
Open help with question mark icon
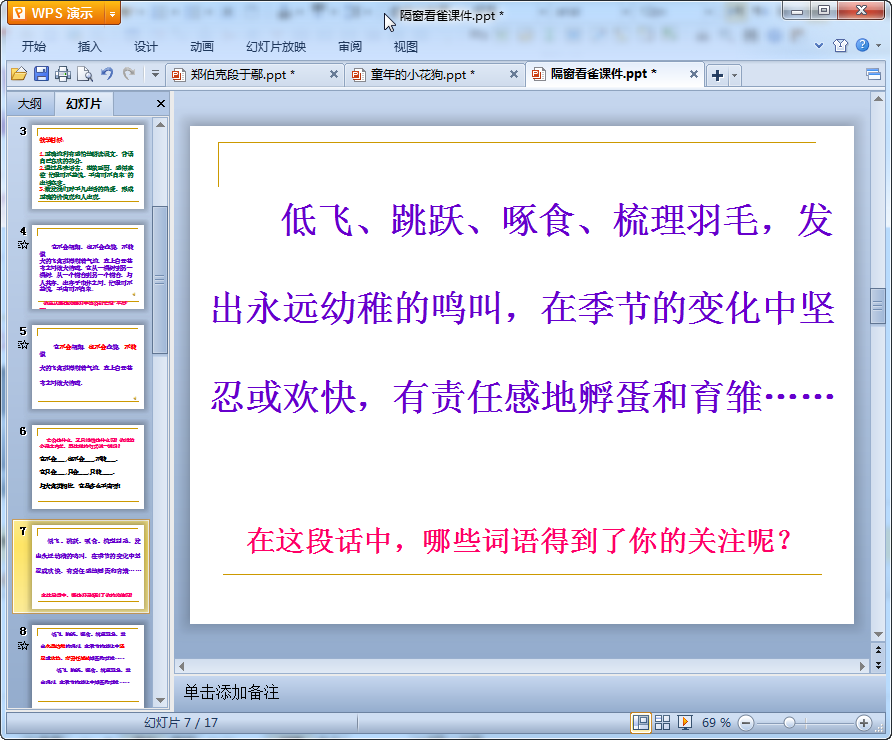coord(862,45)
